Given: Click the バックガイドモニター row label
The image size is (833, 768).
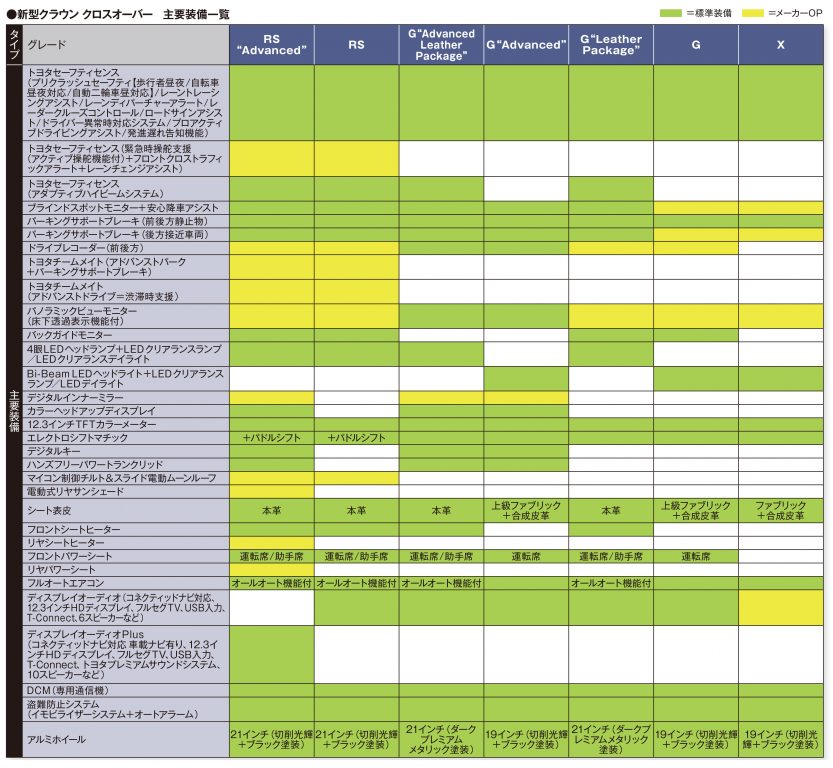Looking at the screenshot, I should (x=125, y=335).
